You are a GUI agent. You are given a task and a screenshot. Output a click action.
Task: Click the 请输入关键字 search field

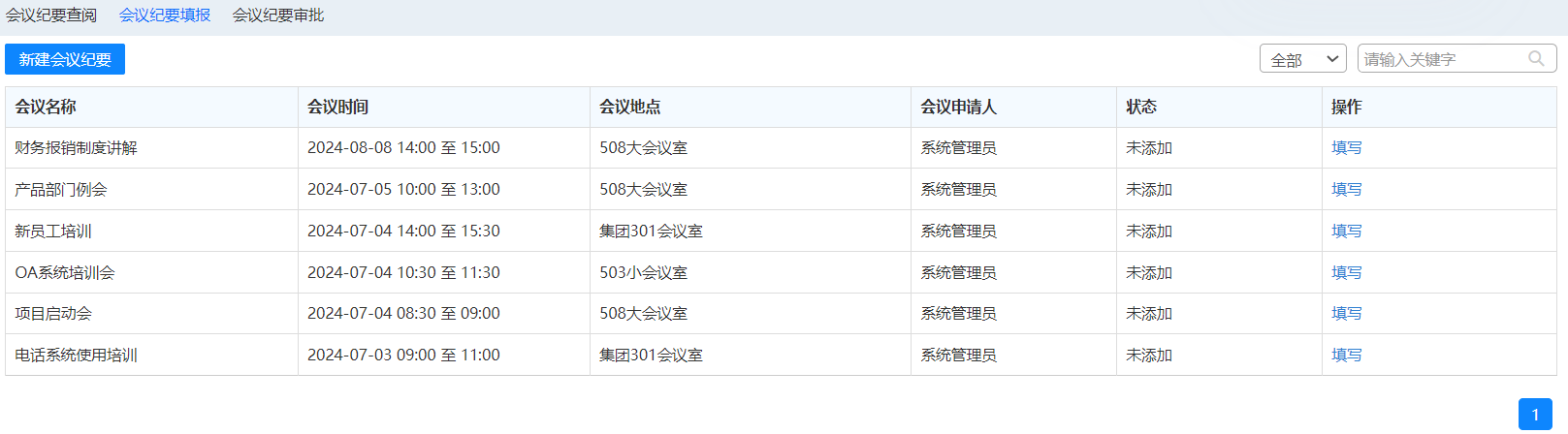tap(1440, 59)
